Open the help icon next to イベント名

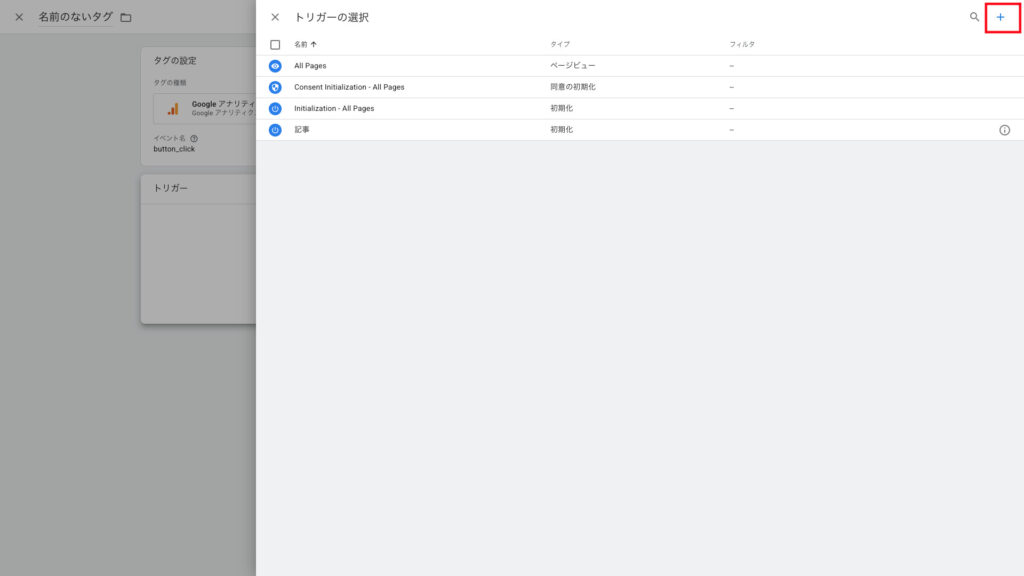pos(194,138)
